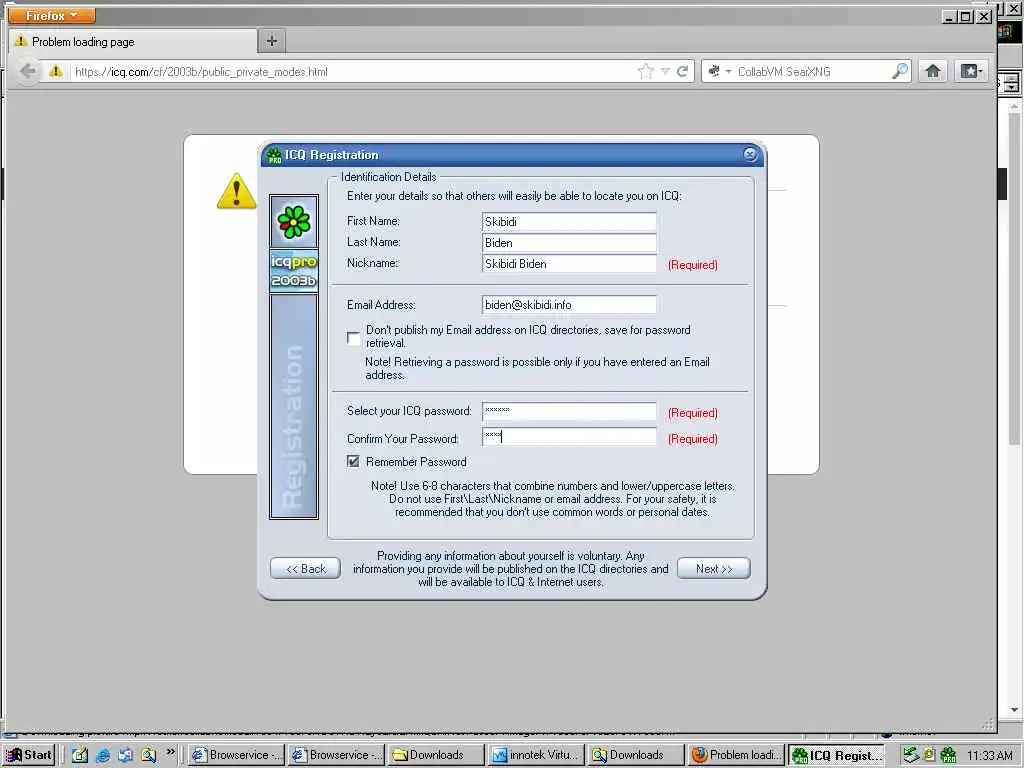
Task: Click the second system tray icon
Action: tap(930, 756)
